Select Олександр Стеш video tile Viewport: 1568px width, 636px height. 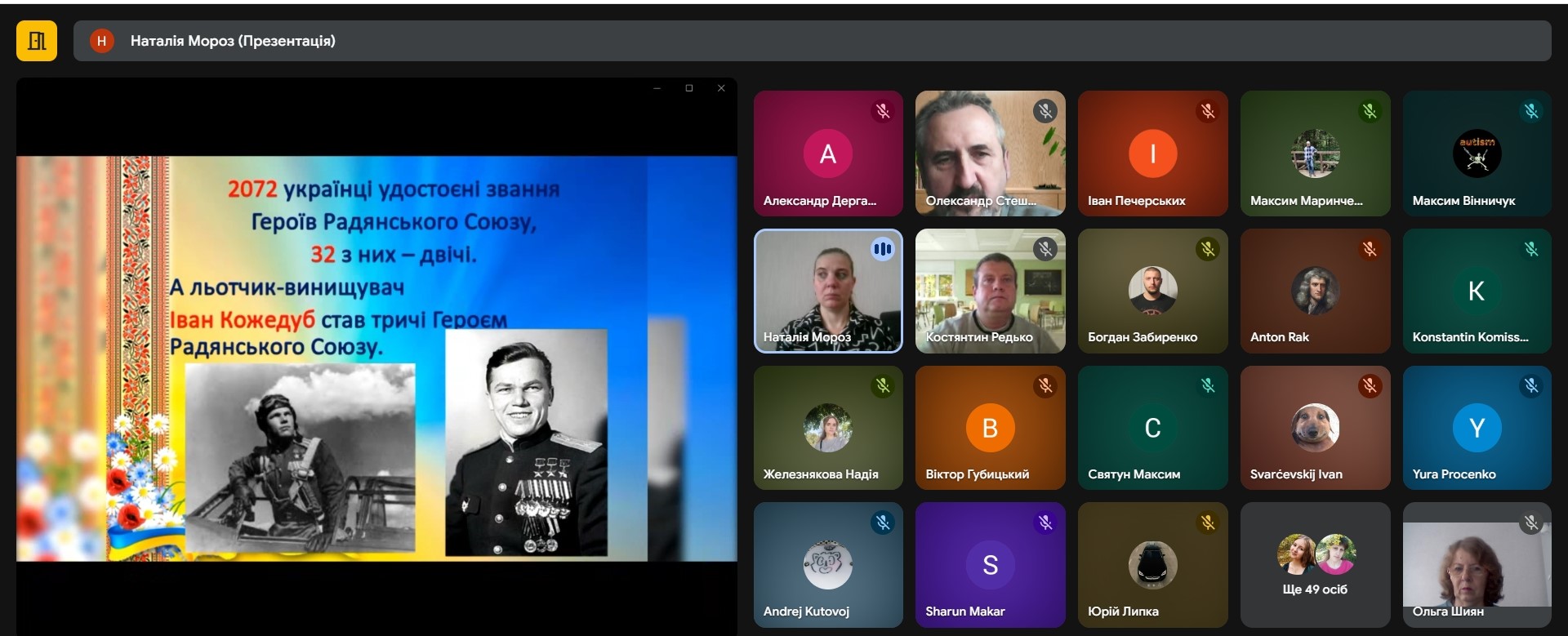pos(990,153)
